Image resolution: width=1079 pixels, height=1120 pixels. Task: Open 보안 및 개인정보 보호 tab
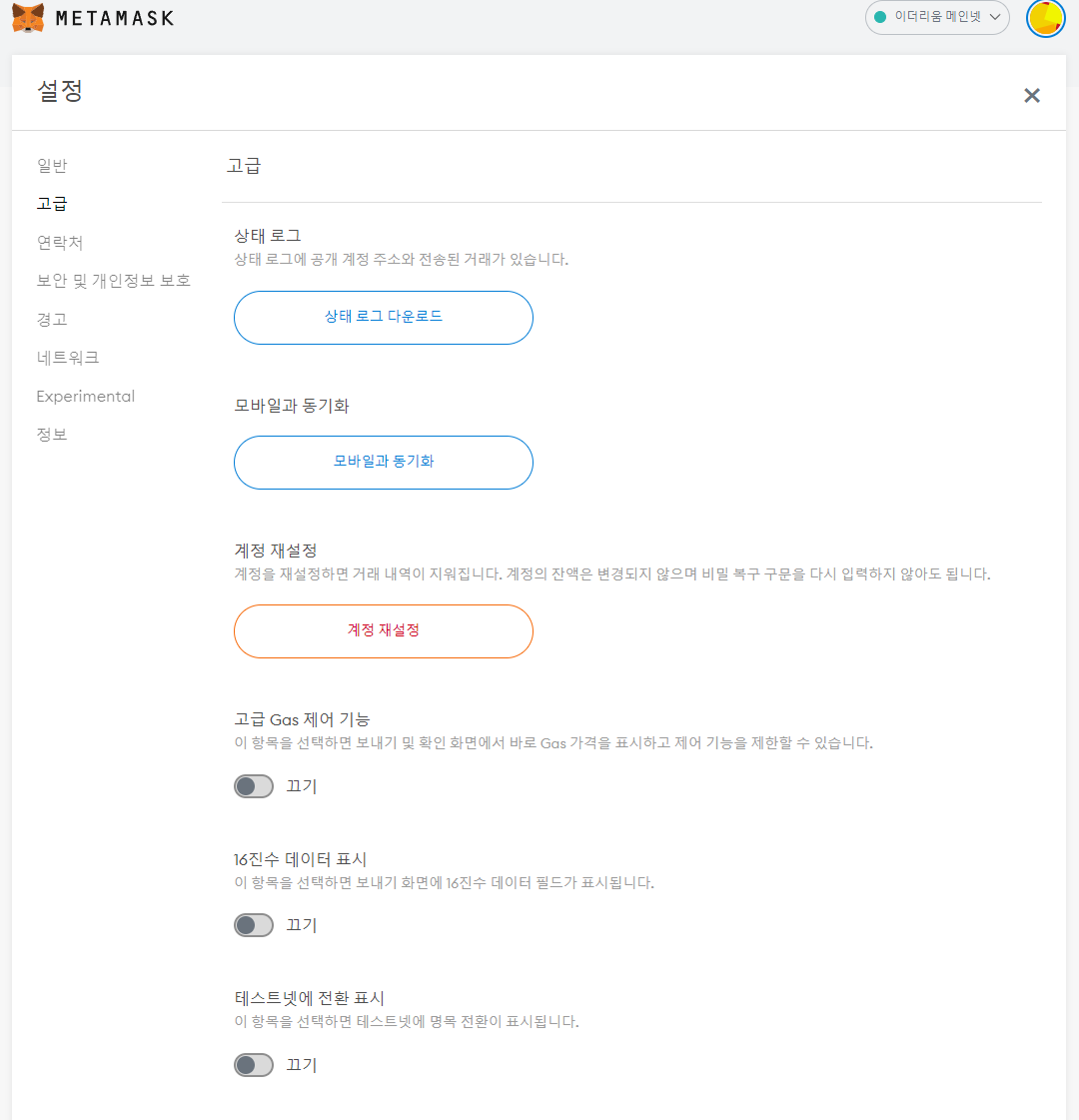coord(114,281)
